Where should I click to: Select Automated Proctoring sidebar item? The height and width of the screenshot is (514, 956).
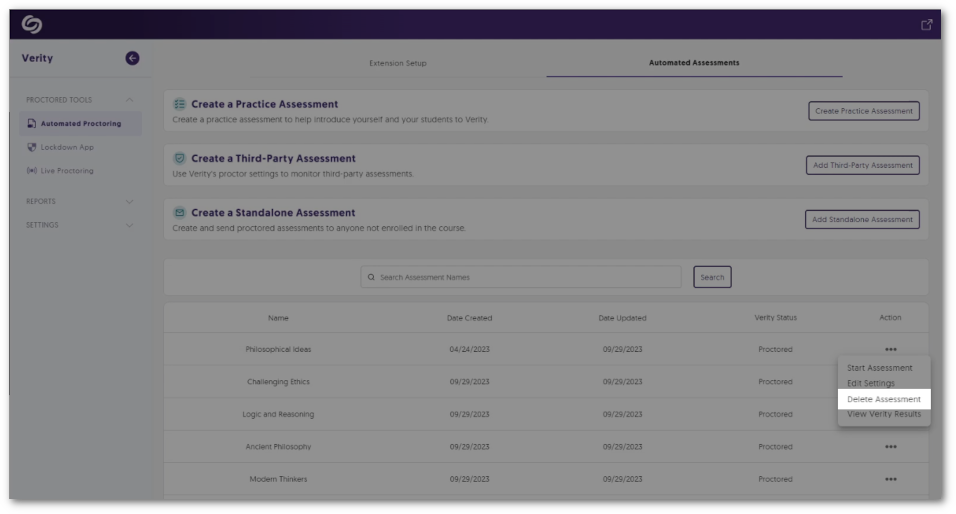tap(80, 123)
